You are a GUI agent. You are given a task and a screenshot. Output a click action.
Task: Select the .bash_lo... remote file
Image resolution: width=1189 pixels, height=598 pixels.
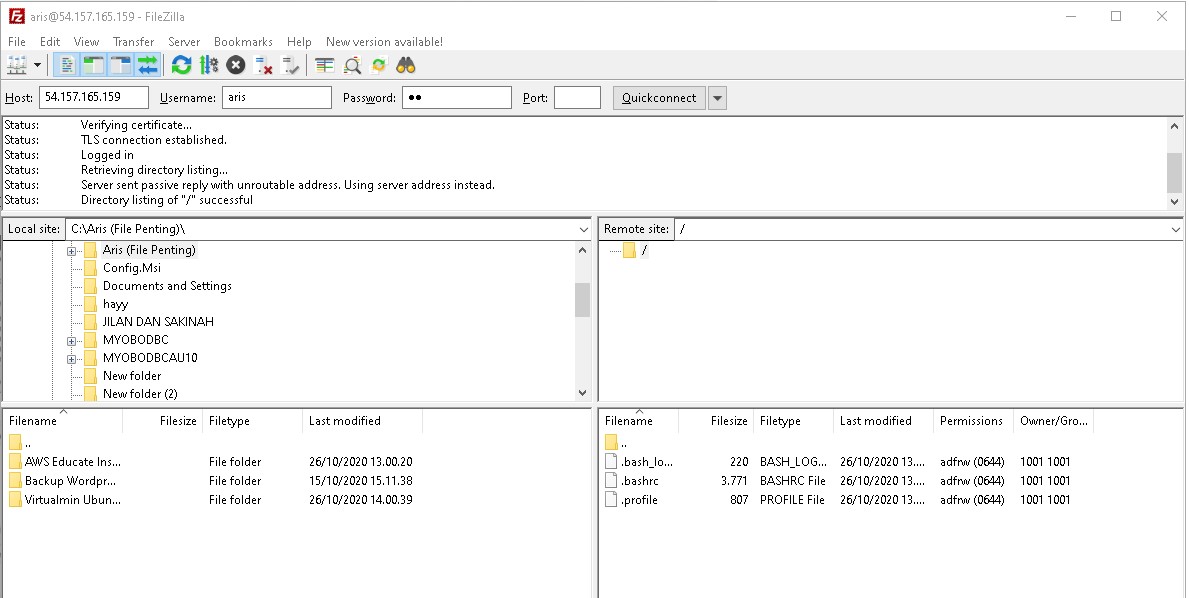click(x=648, y=462)
